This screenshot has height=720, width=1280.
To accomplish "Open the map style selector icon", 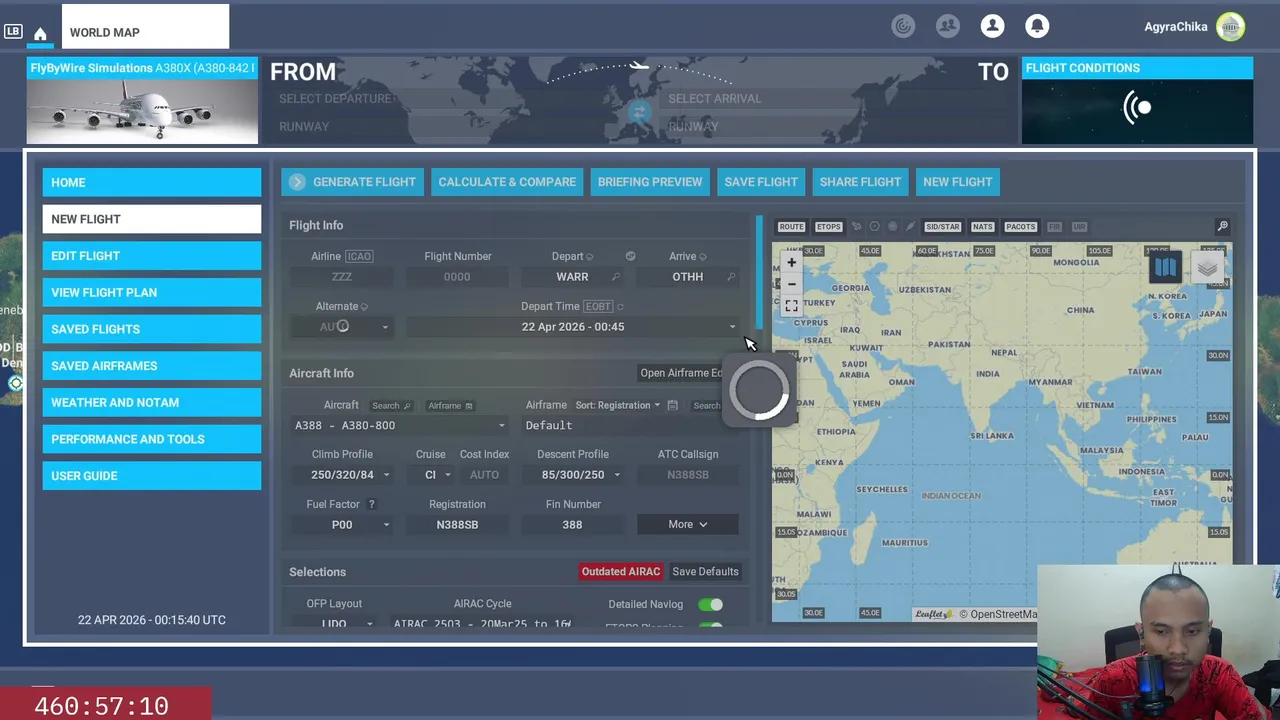I will pyautogui.click(x=1165, y=267).
